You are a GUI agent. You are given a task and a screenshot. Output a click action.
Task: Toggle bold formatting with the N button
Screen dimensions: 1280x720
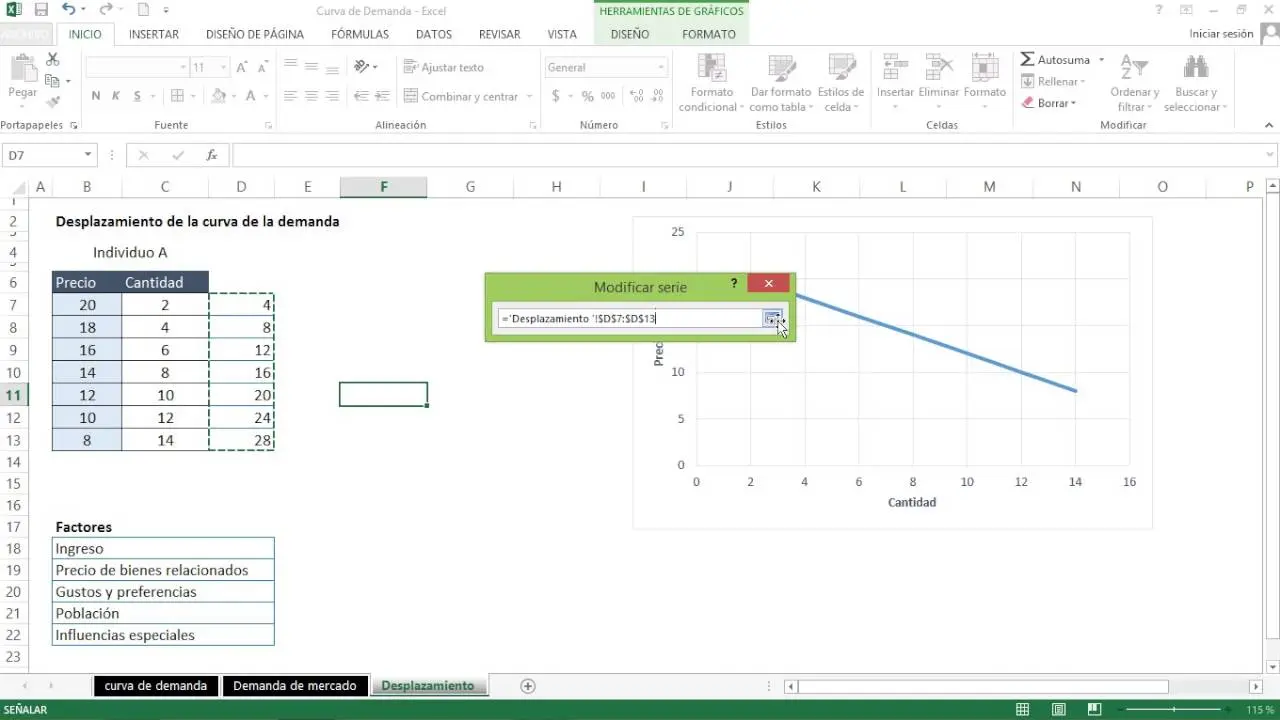96,97
